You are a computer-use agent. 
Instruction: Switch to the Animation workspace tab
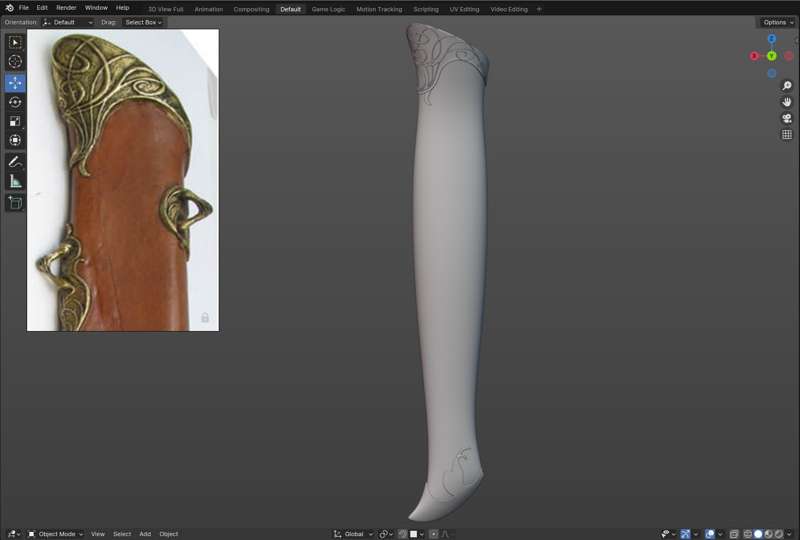(x=208, y=9)
